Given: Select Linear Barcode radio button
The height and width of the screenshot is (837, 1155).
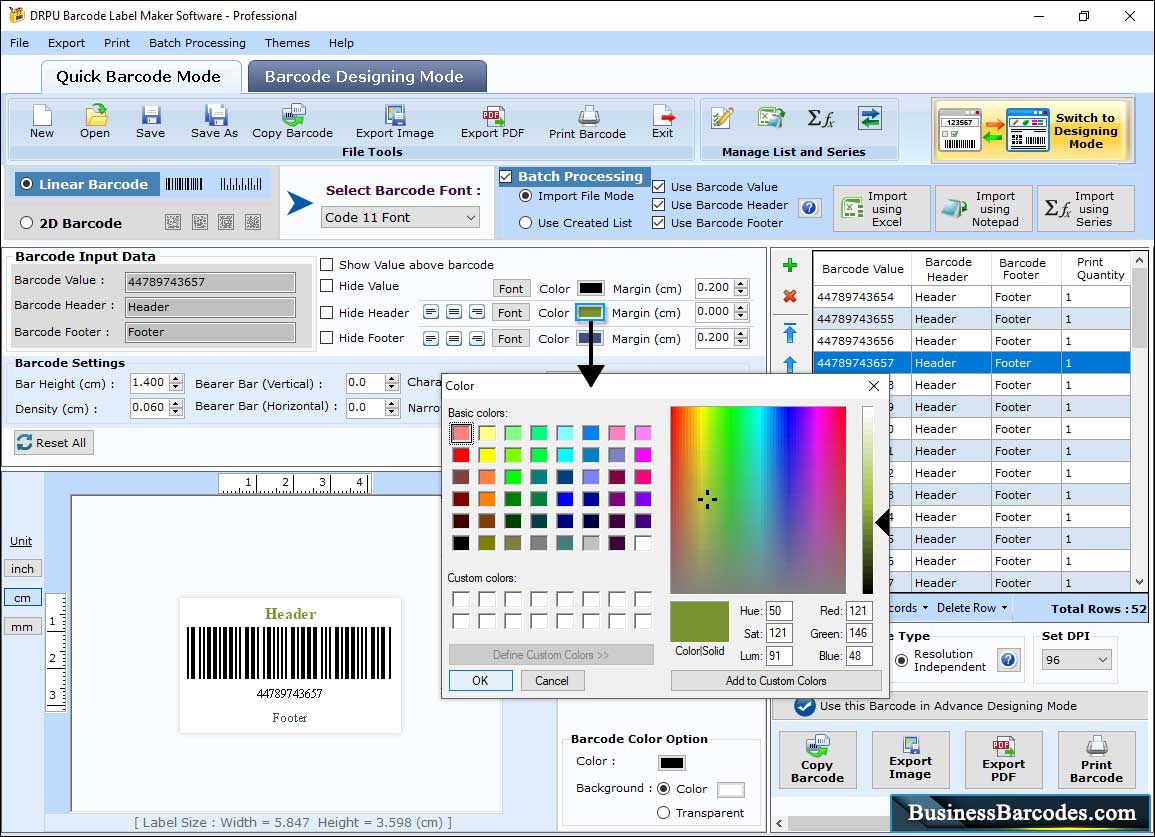Looking at the screenshot, I should [x=27, y=184].
